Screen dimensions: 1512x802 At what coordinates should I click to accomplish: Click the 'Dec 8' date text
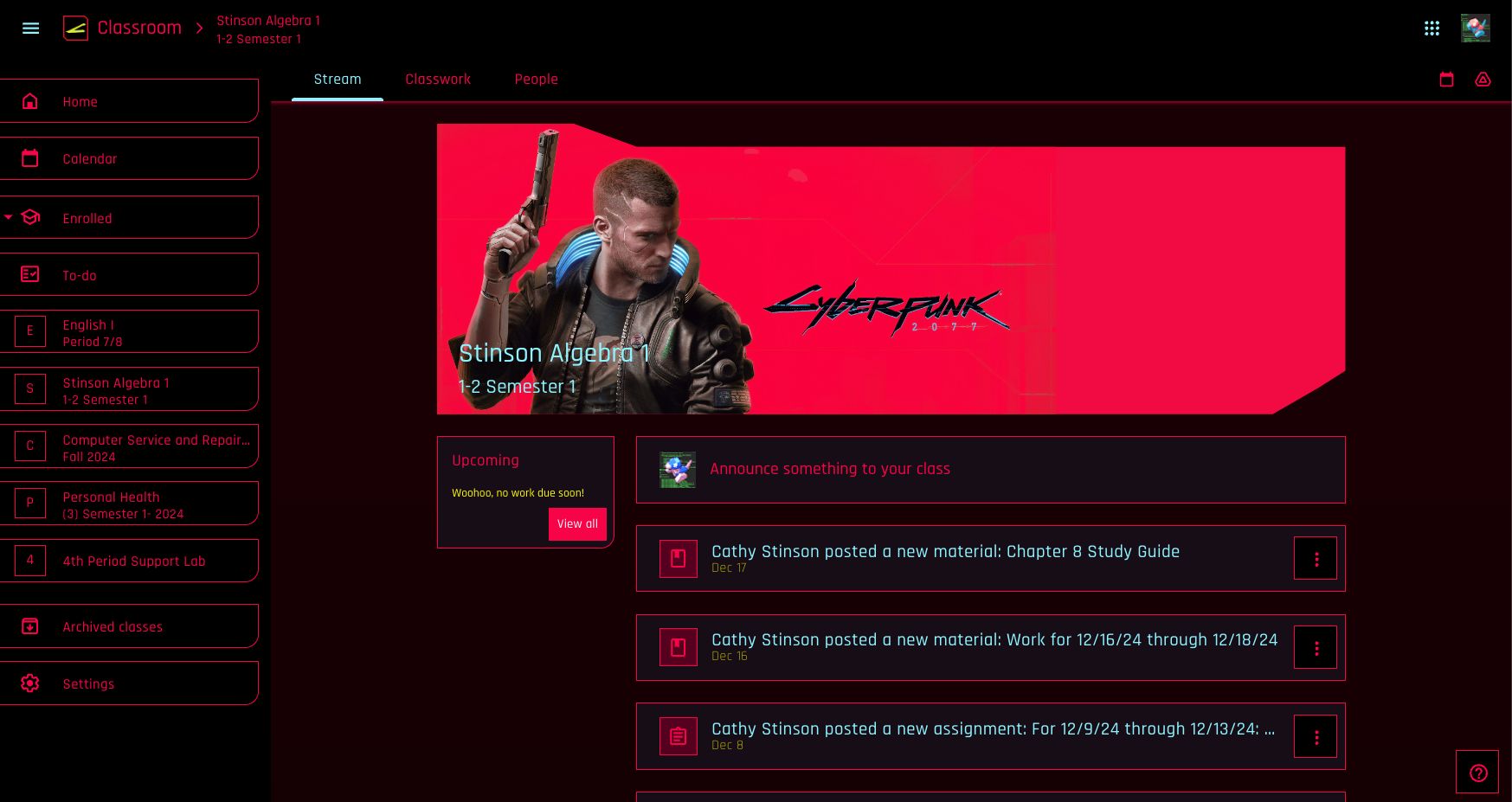tap(727, 745)
